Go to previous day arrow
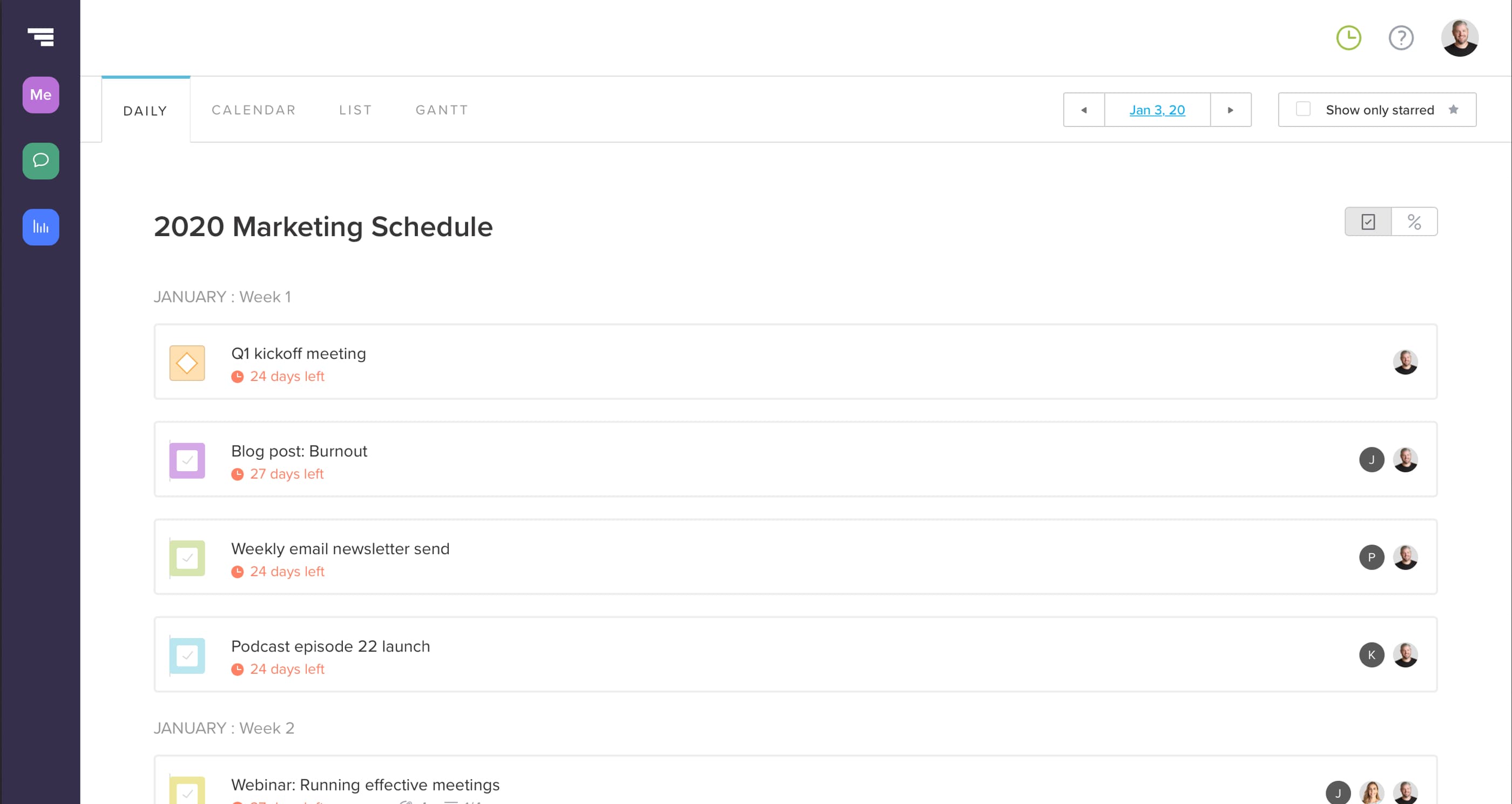The image size is (1512, 804). [x=1084, y=110]
